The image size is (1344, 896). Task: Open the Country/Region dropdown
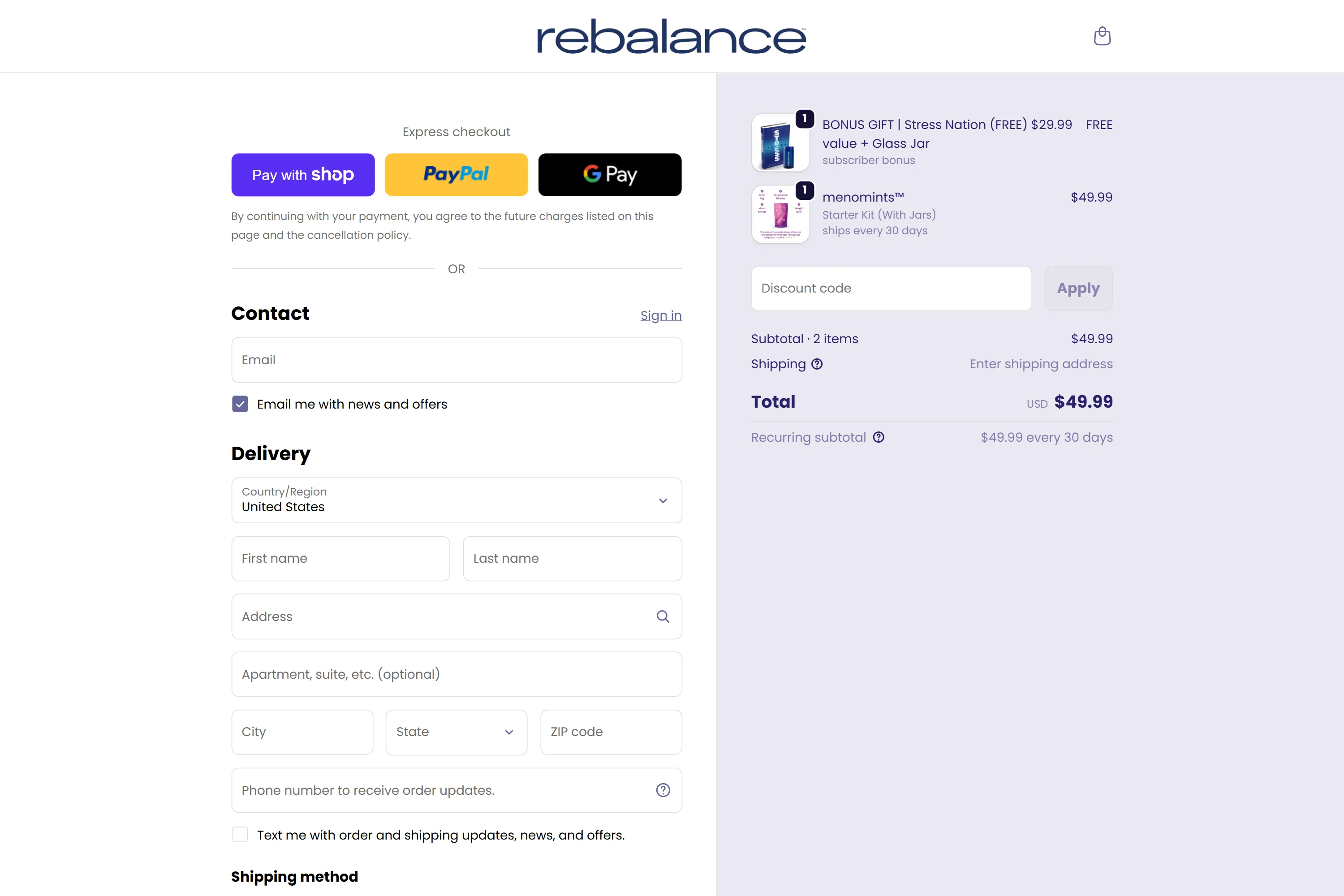[x=456, y=500]
